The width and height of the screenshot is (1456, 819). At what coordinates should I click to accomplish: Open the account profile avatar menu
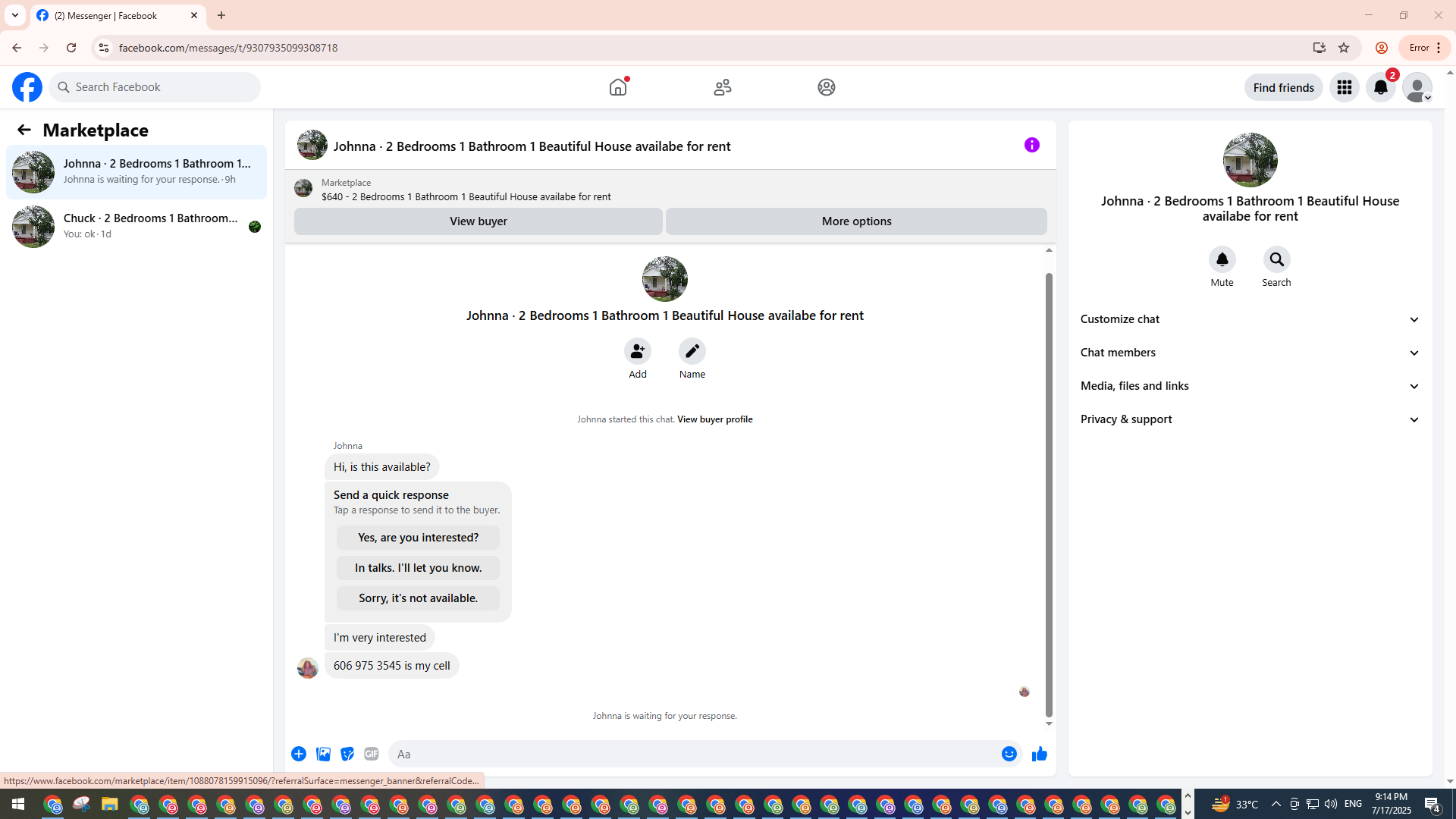point(1417,87)
